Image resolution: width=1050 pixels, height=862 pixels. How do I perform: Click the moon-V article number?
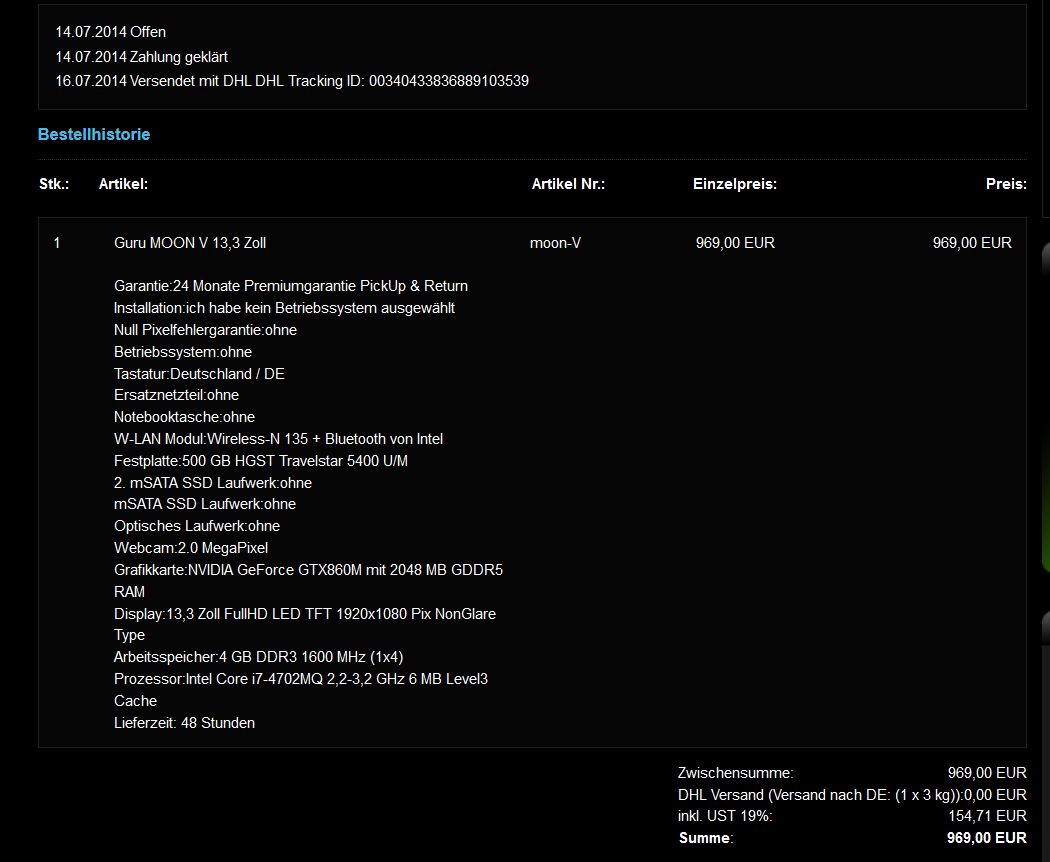click(555, 243)
